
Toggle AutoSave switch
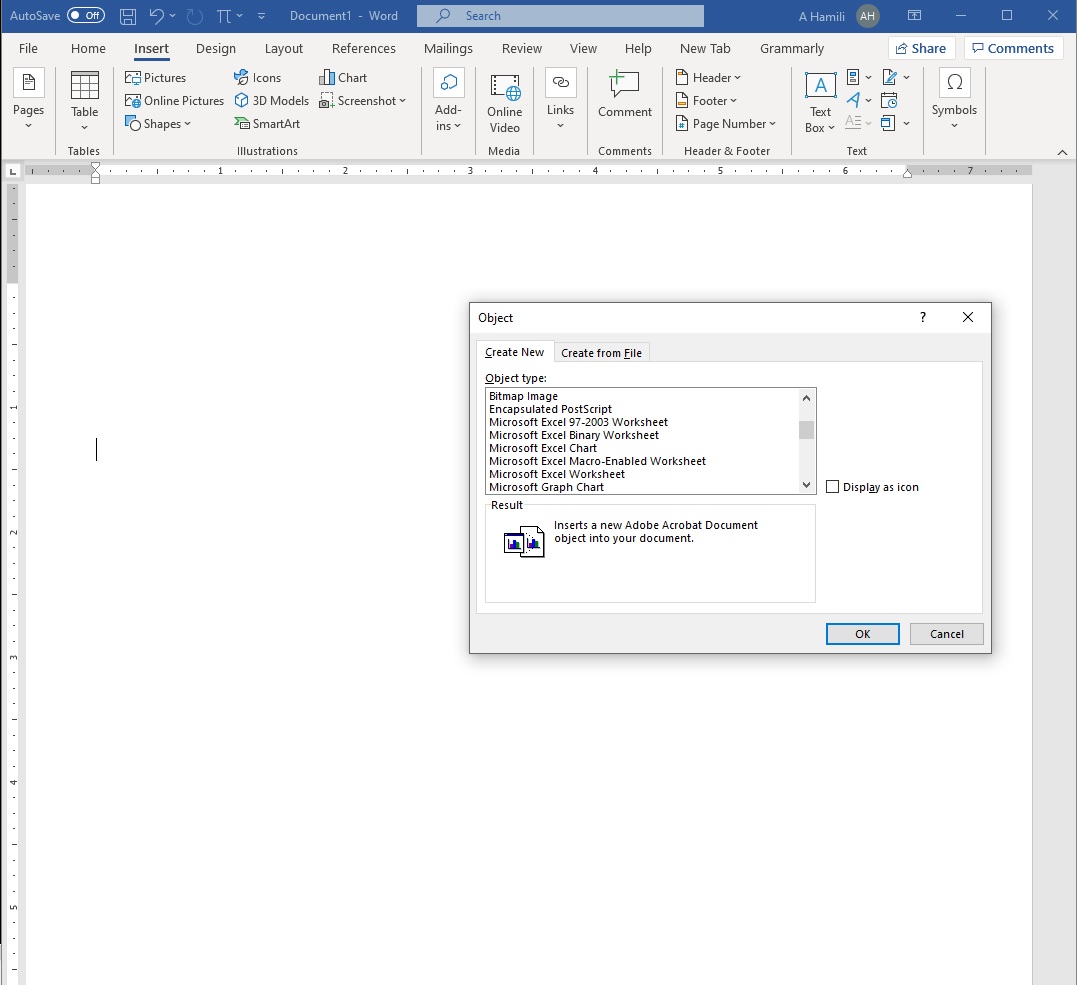[86, 16]
